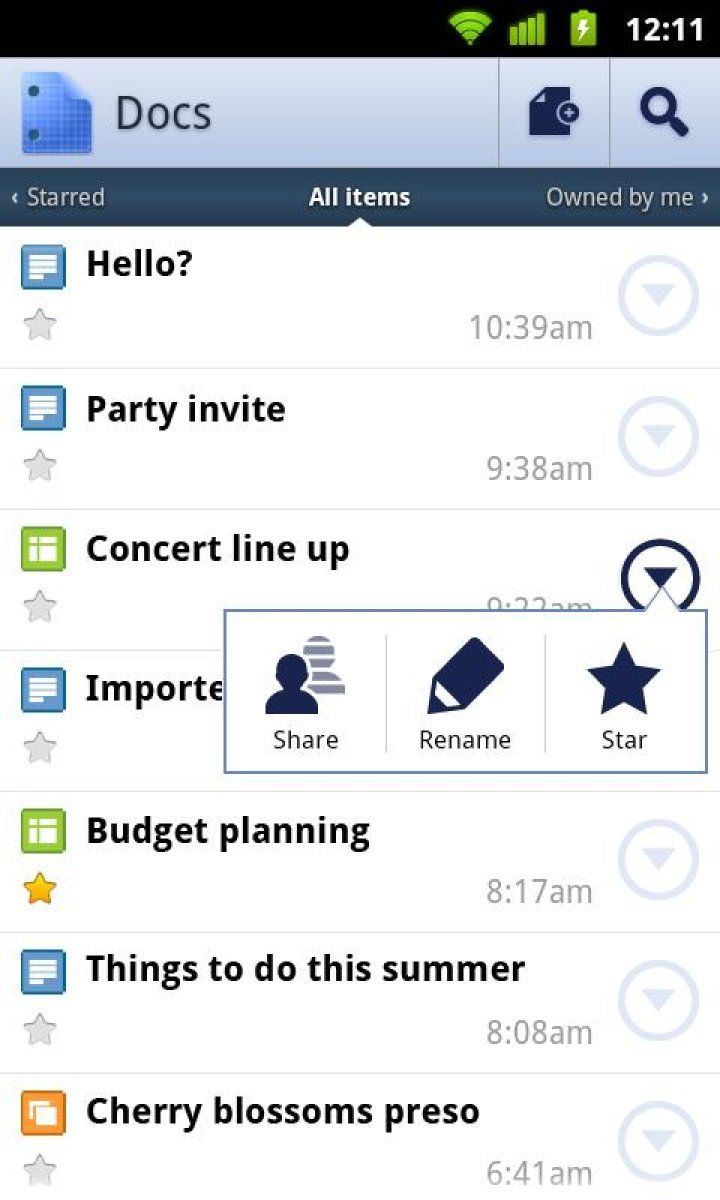Open search with the magnifier icon

click(664, 112)
